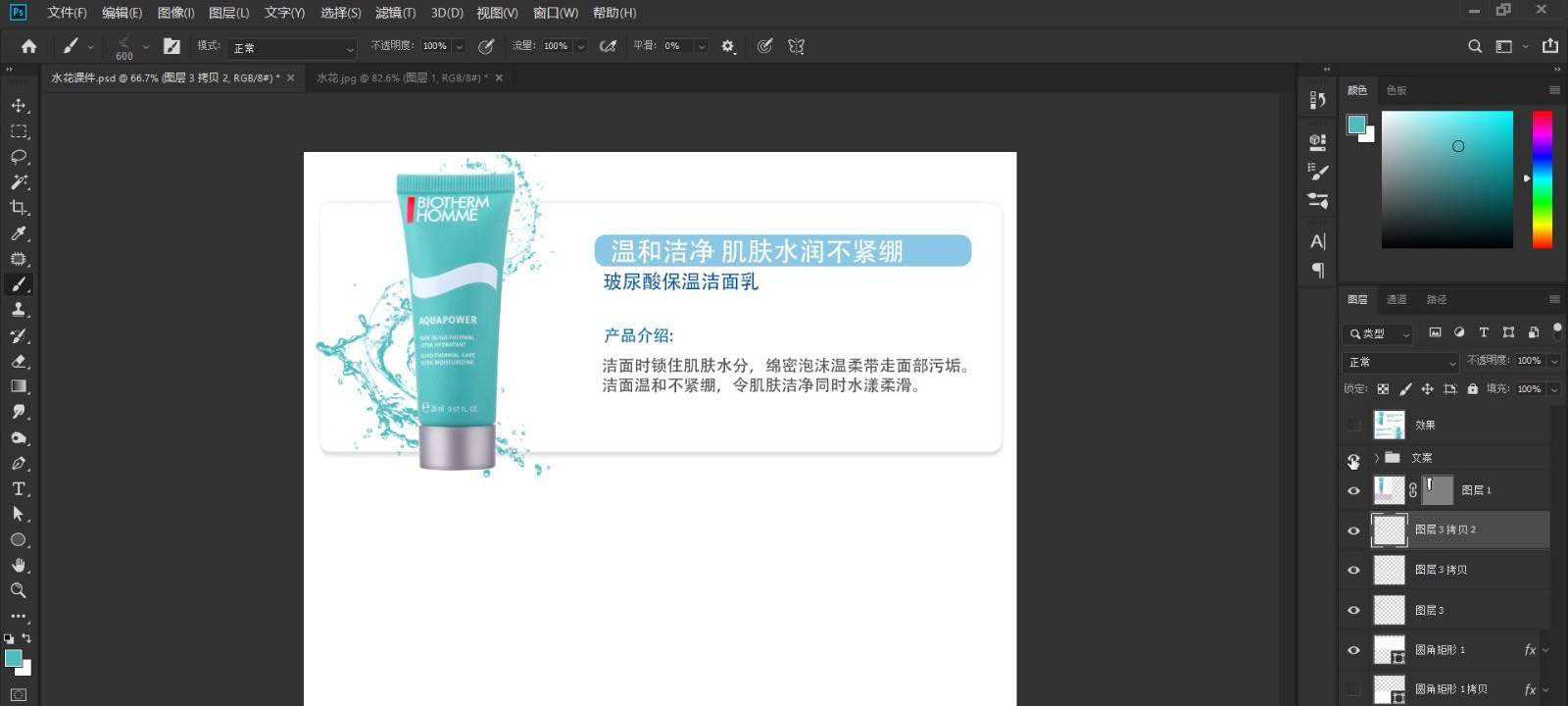1568x706 pixels.
Task: Select the Gradient tool
Action: [19, 386]
